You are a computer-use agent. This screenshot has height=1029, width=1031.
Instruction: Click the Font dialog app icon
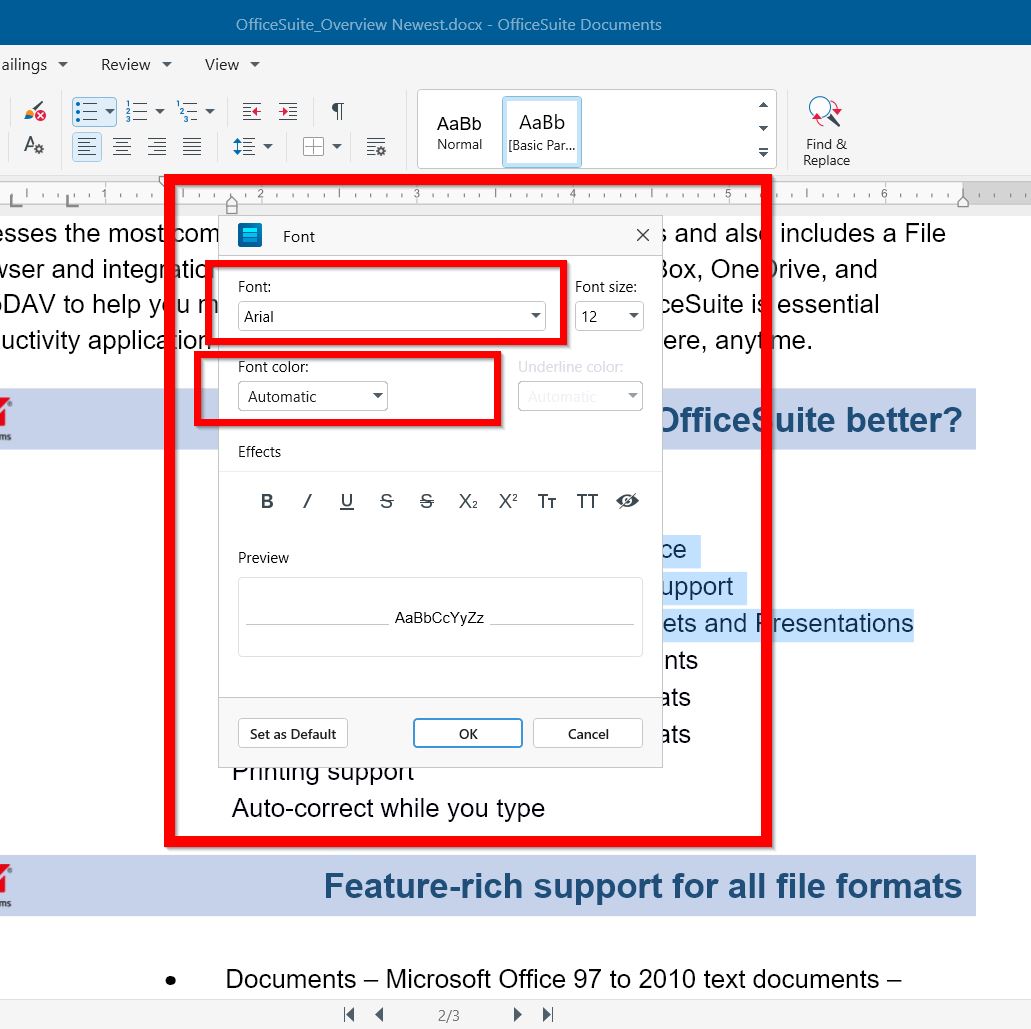[x=250, y=235]
